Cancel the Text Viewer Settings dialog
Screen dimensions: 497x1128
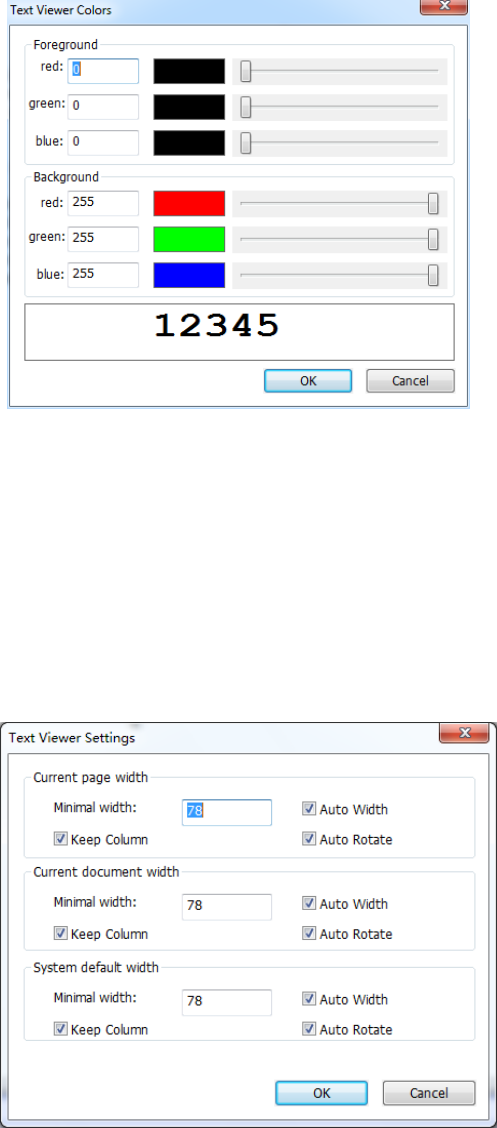(429, 1093)
